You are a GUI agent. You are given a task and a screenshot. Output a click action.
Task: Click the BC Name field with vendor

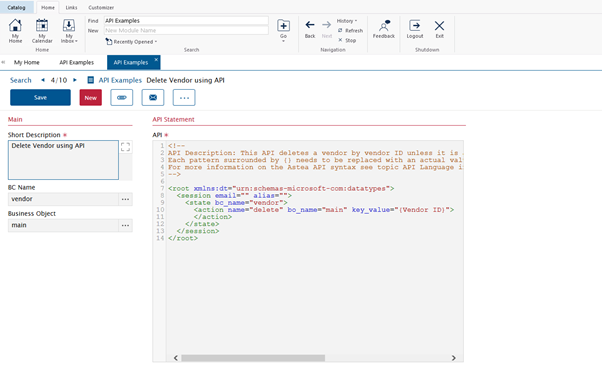pos(63,199)
